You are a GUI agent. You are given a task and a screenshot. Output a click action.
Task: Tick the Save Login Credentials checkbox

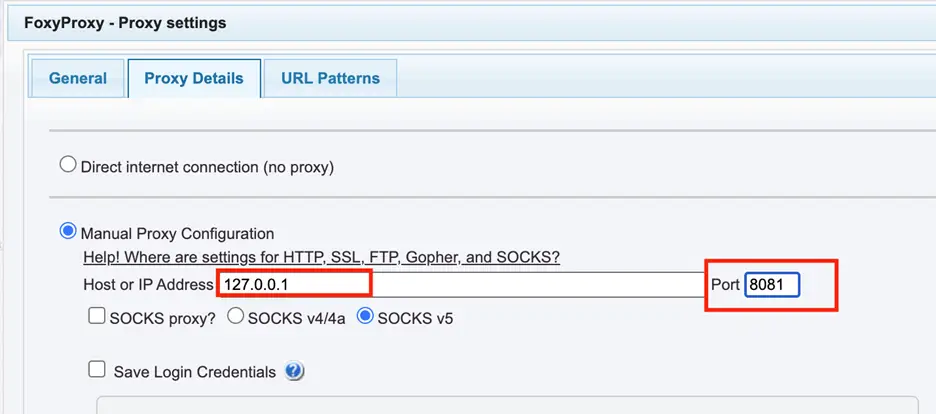(97, 370)
